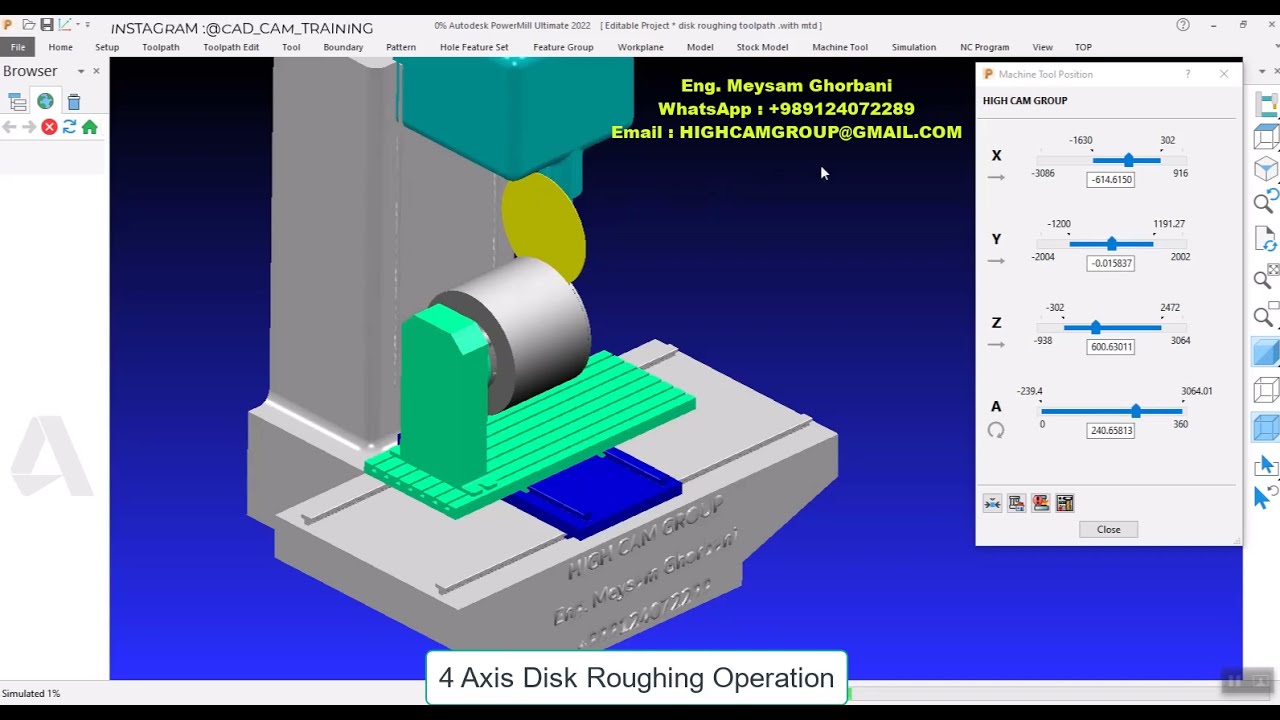Viewport: 1280px width, 720px height.
Task: Click the X axis position slider handle
Action: pos(1129,160)
